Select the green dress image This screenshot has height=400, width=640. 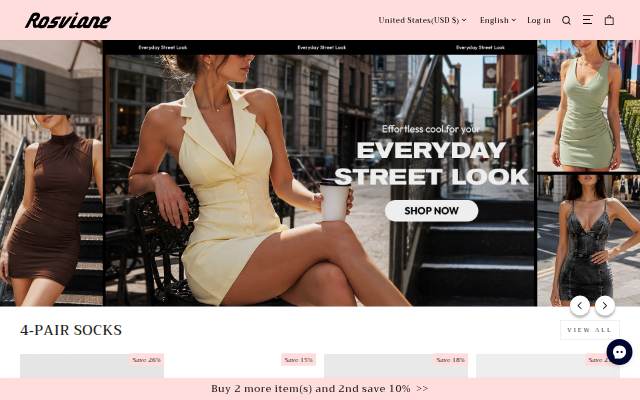point(588,106)
